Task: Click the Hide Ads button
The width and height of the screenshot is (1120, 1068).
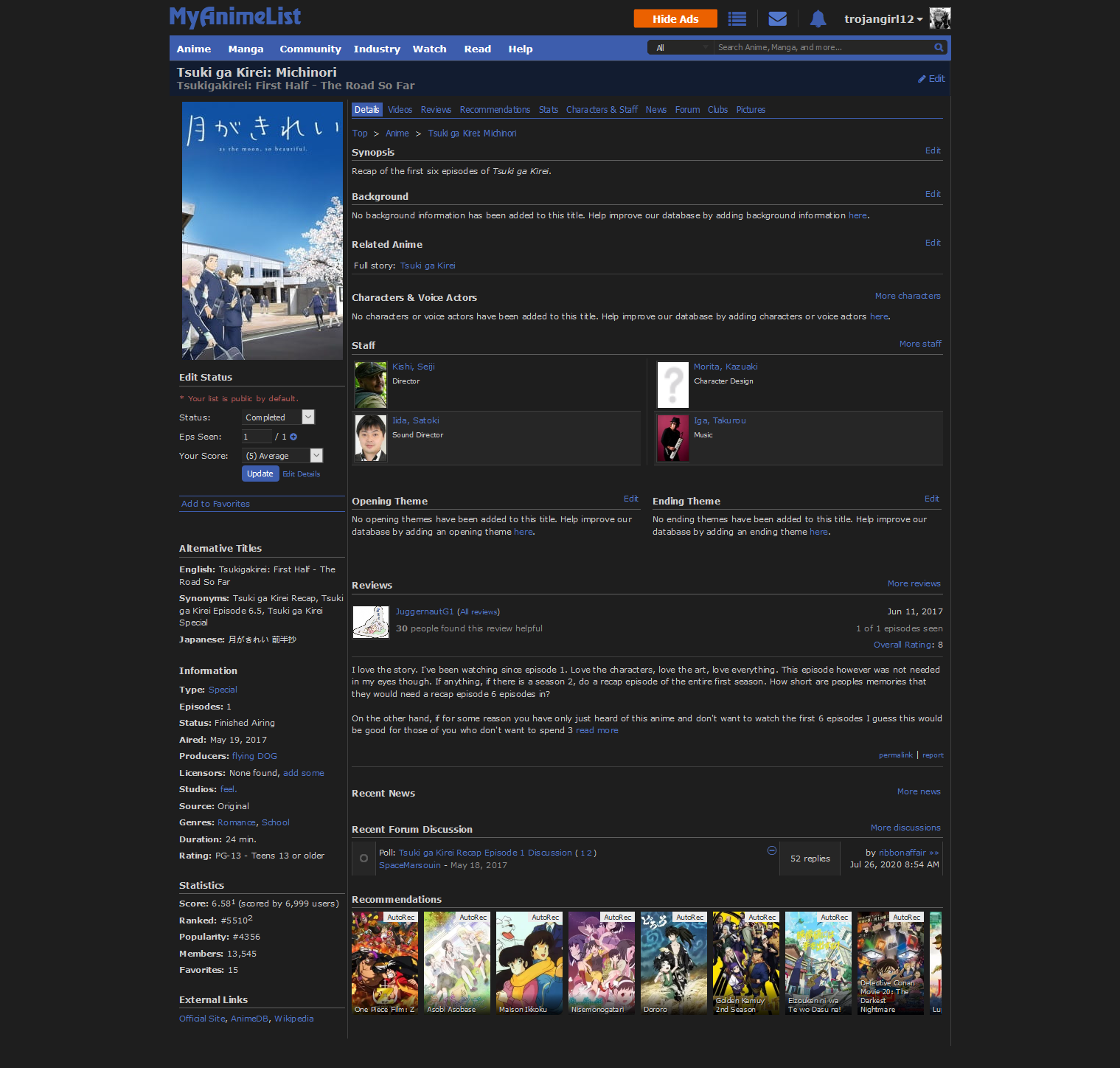Action: pos(675,18)
